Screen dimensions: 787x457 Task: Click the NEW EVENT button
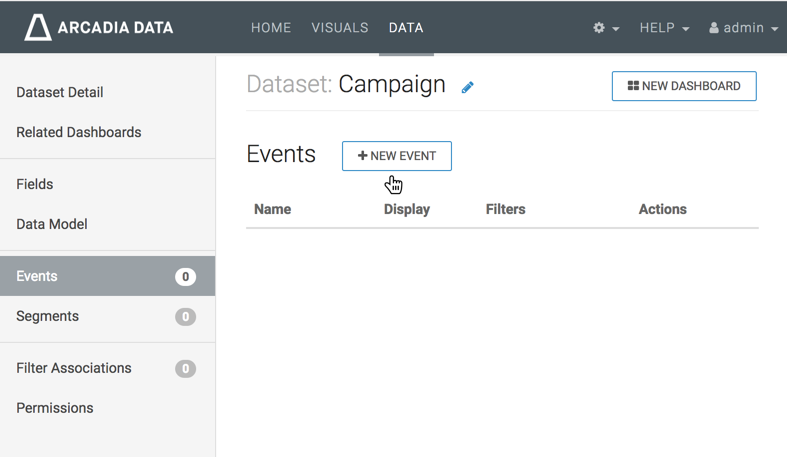click(397, 156)
